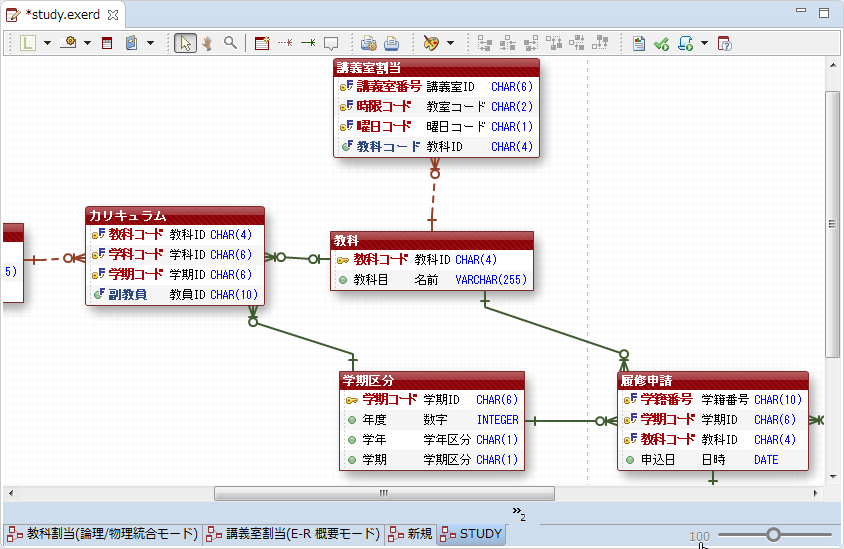The height and width of the screenshot is (549, 844).
Task: Open the help window icon with question mark
Action: tap(725, 43)
